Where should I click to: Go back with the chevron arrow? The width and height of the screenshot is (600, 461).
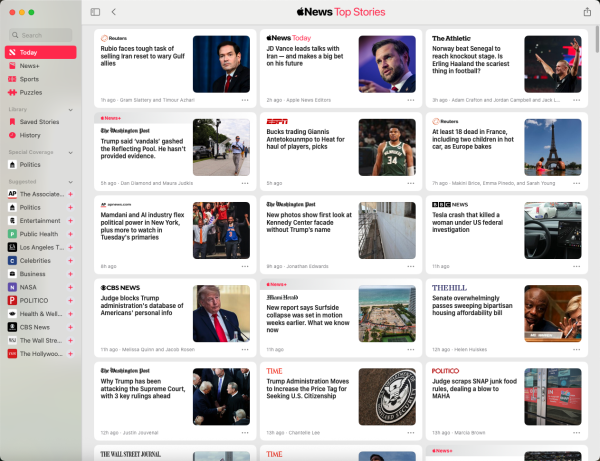pos(114,12)
